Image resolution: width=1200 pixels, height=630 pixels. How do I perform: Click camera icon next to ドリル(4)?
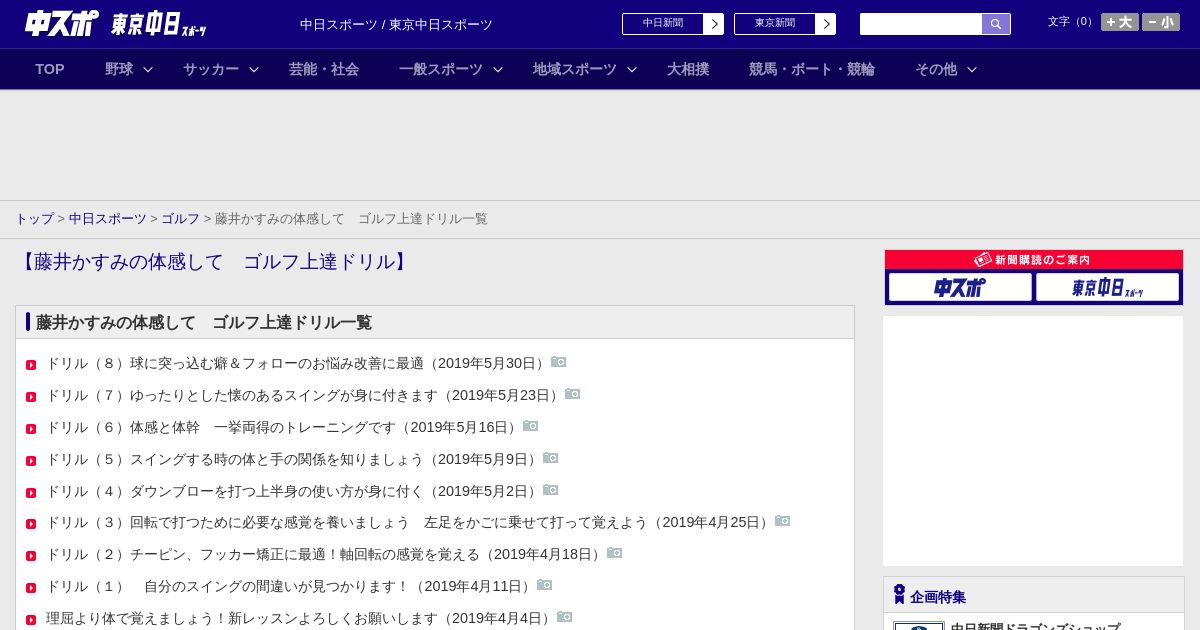(x=551, y=490)
